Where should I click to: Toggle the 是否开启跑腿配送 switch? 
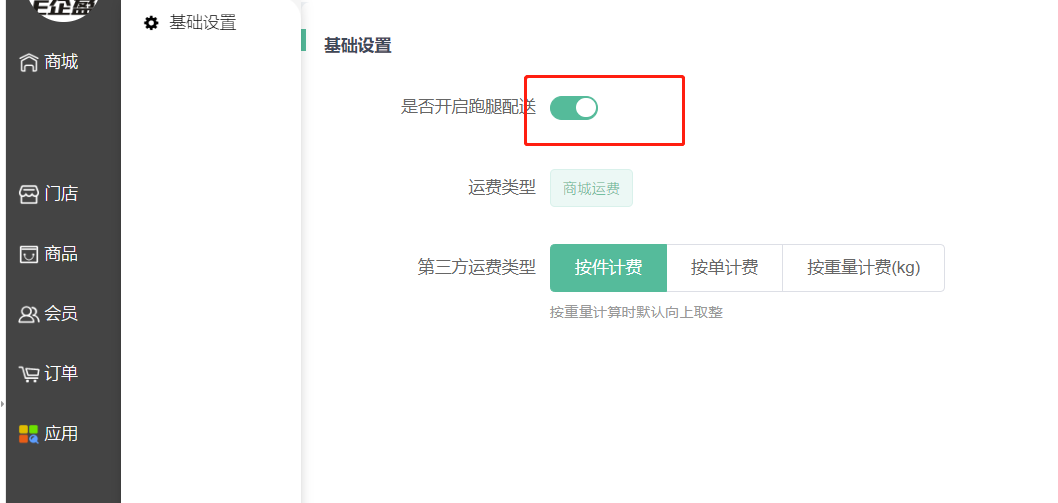(574, 107)
